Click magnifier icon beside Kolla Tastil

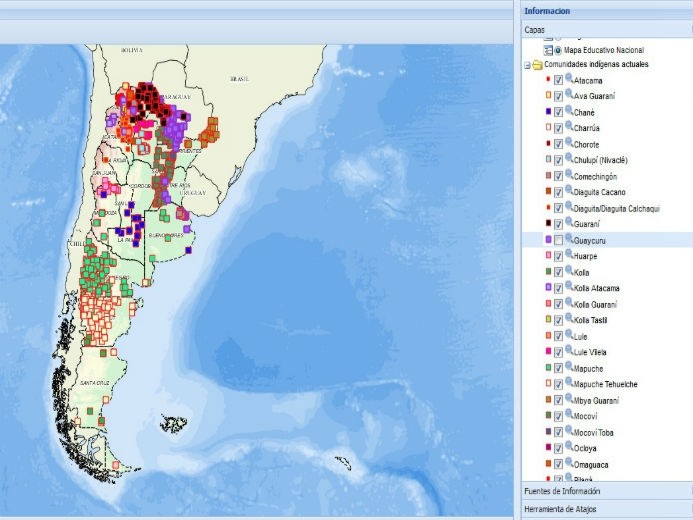click(568, 319)
